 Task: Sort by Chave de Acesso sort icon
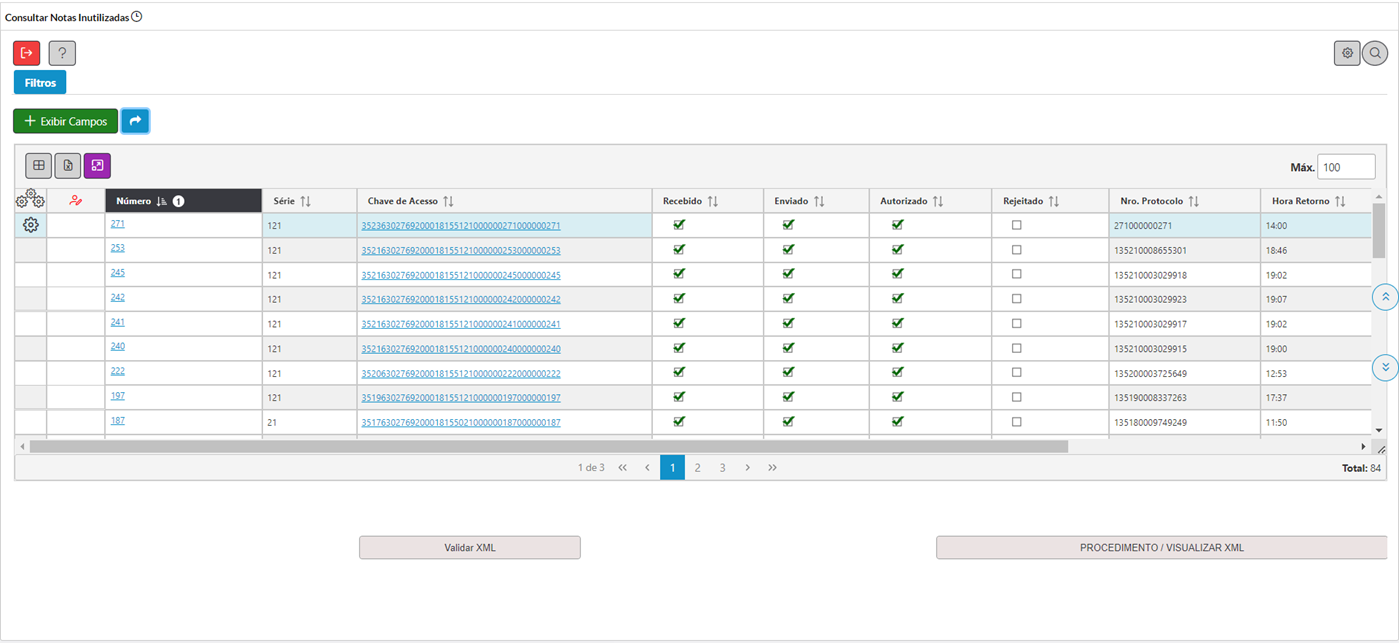(x=449, y=201)
